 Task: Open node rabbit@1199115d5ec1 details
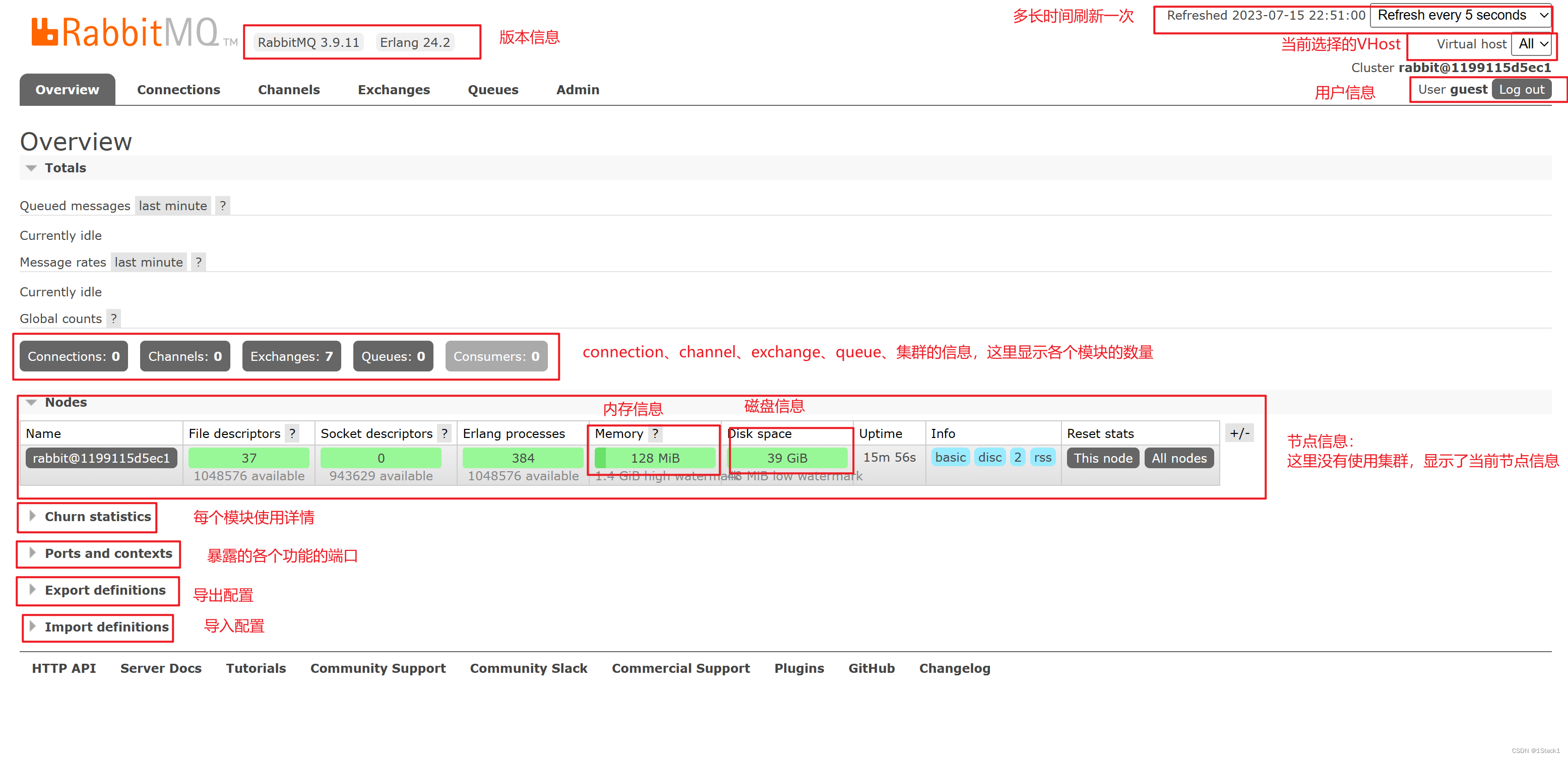tap(101, 459)
